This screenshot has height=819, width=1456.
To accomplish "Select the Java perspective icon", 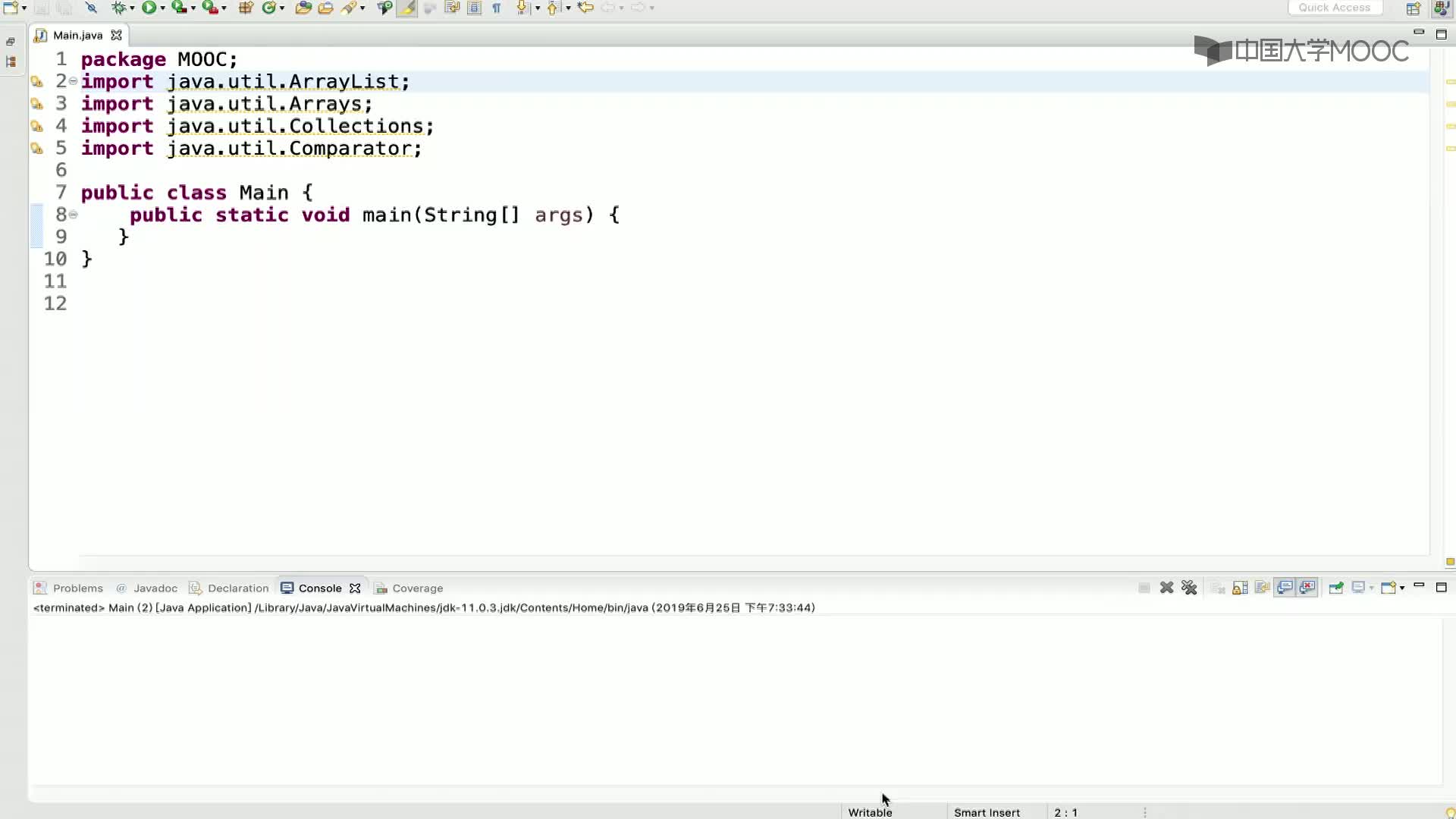I will (1442, 8).
